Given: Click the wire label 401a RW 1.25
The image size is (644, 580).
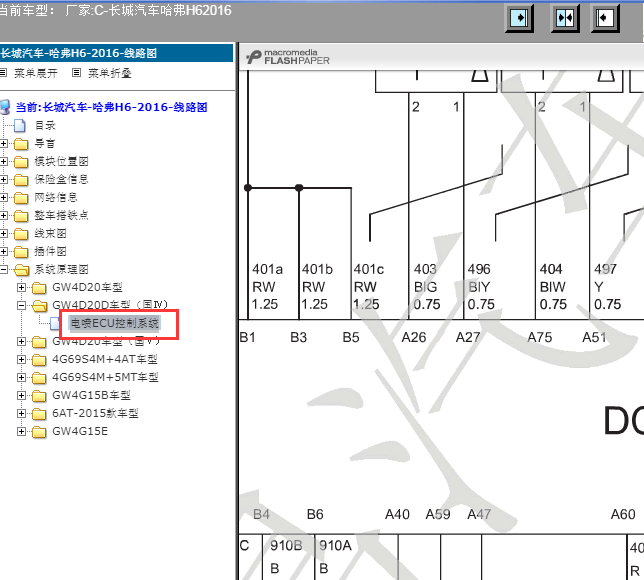Looking at the screenshot, I should pyautogui.click(x=267, y=287).
